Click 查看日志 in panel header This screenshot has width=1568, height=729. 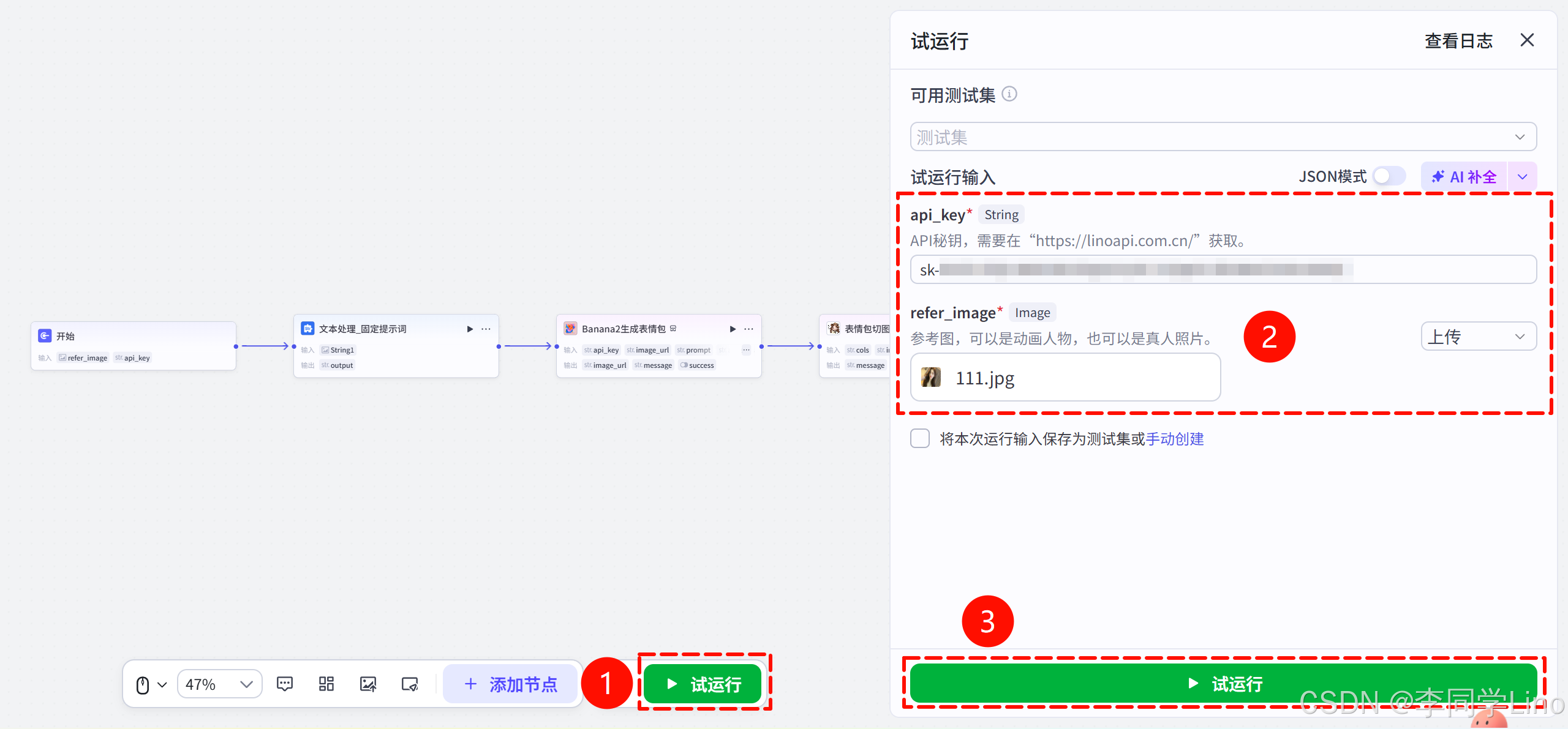(1458, 41)
